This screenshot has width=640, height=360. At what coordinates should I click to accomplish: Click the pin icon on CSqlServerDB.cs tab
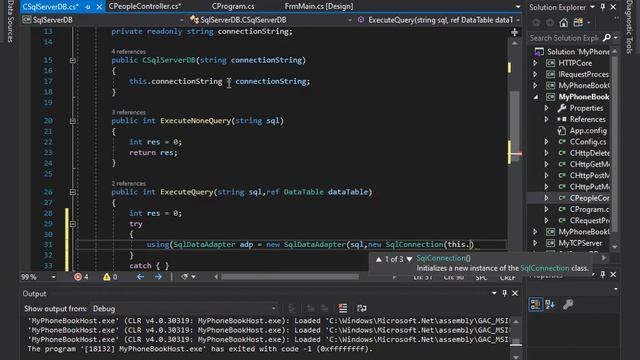pyautogui.click(x=87, y=7)
